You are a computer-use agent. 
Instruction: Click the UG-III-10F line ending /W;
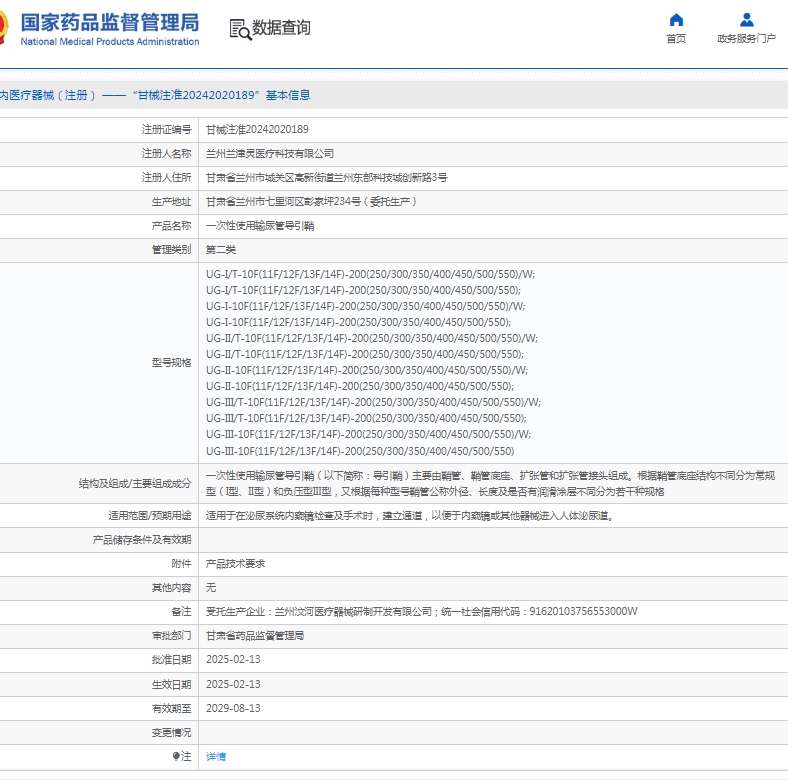(368, 434)
